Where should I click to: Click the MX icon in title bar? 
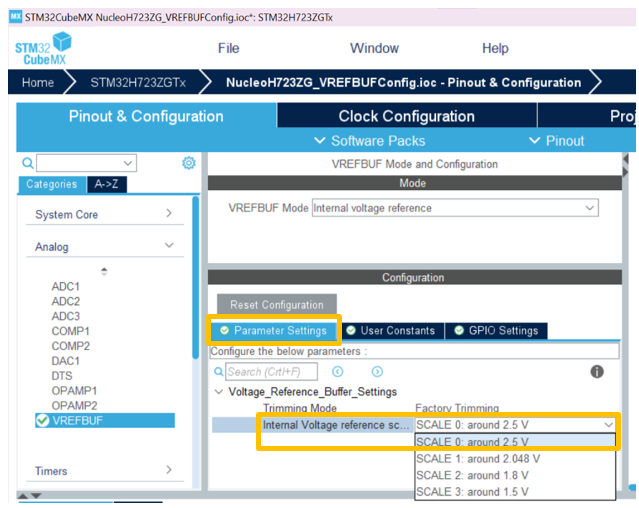coord(15,17)
